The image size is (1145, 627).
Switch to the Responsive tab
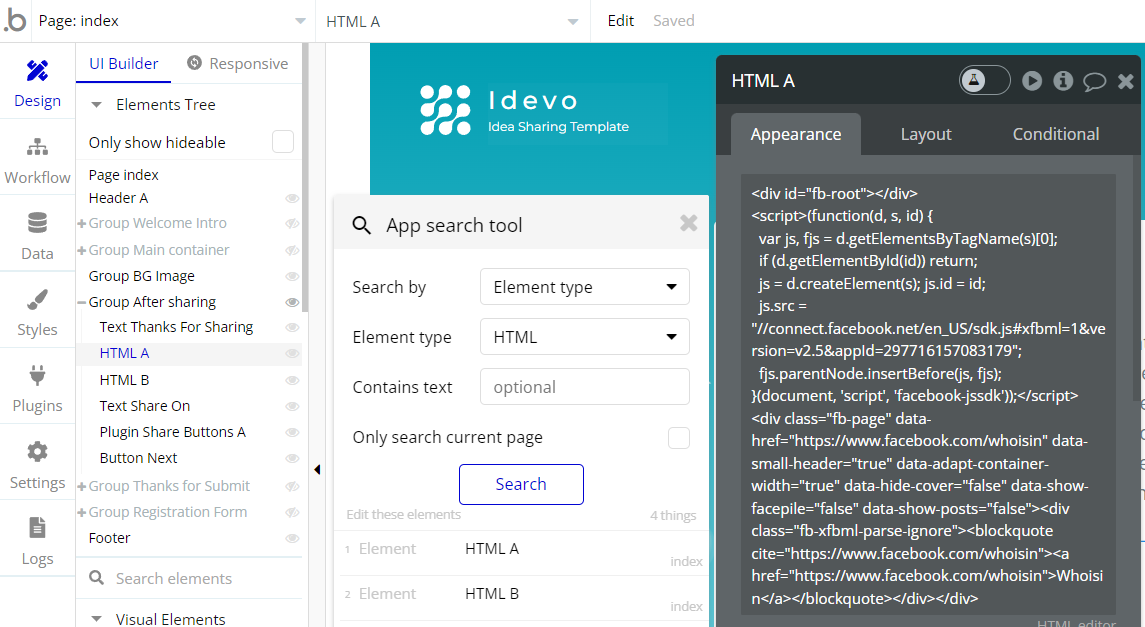[237, 64]
